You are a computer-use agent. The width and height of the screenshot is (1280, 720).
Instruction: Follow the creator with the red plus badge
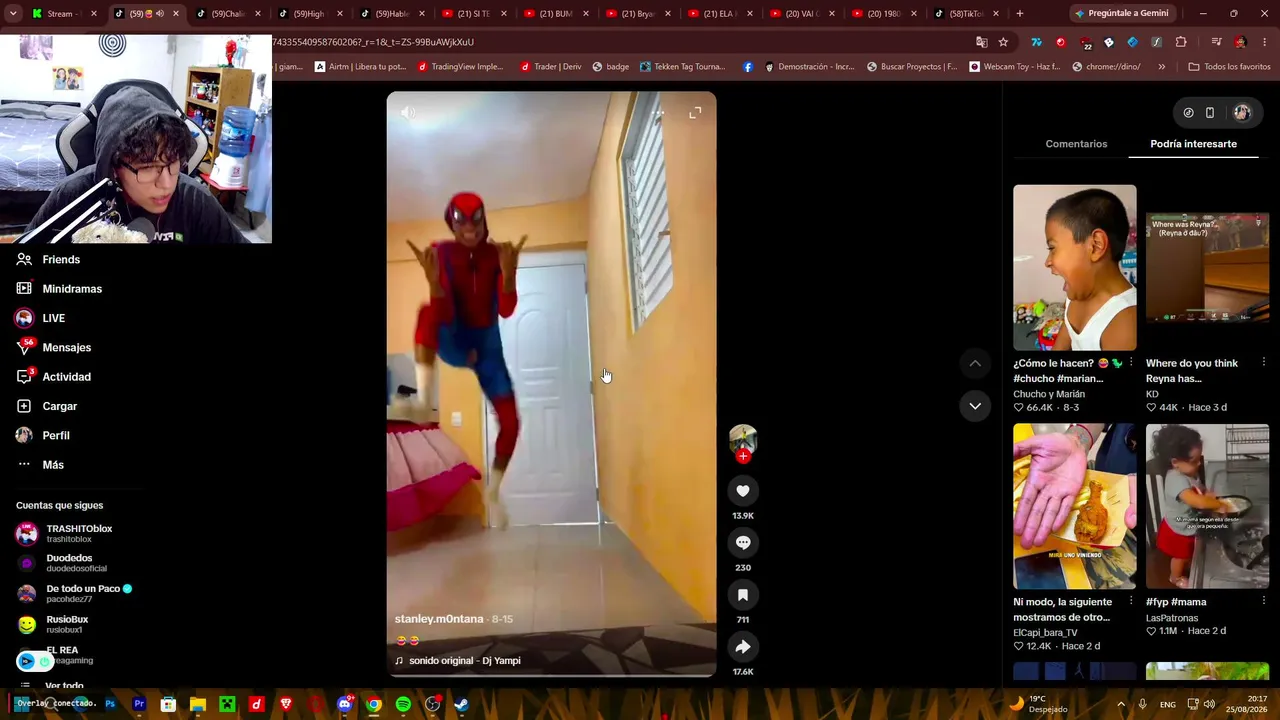[743, 456]
